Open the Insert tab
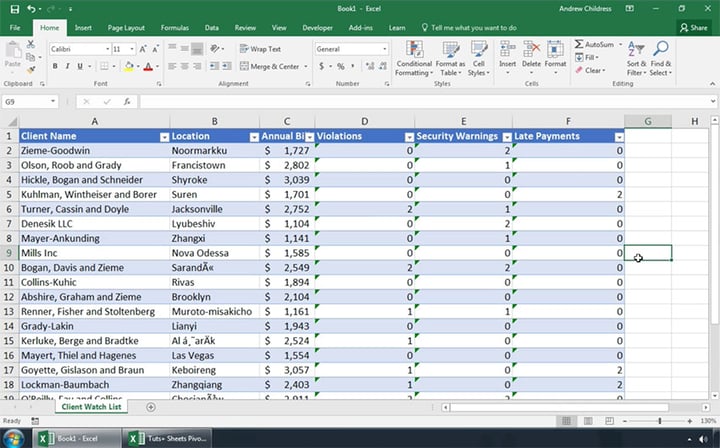The height and width of the screenshot is (448, 720). [x=83, y=28]
